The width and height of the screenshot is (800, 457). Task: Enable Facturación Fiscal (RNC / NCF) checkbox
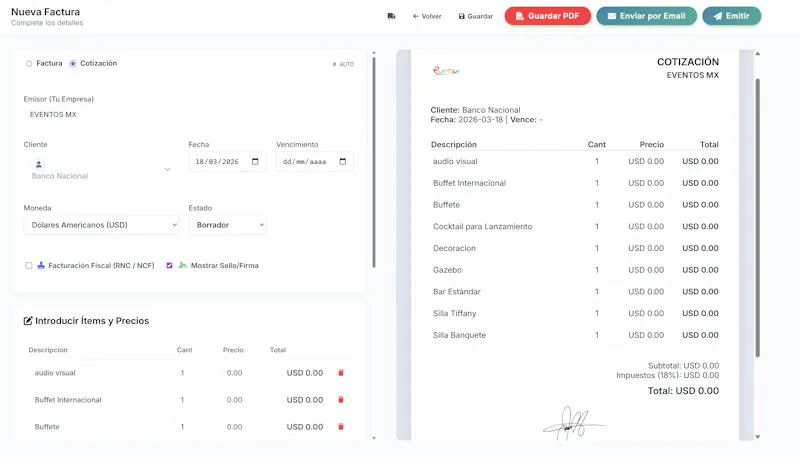[x=29, y=266]
